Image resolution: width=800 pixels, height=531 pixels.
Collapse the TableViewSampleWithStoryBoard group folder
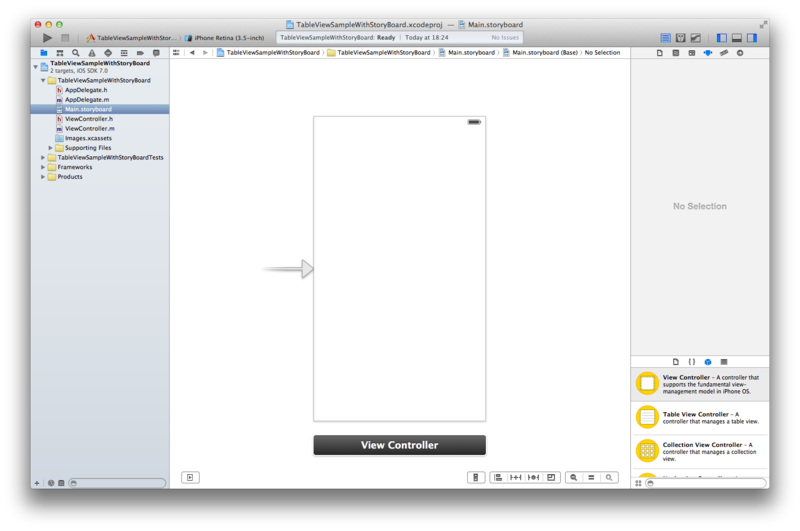click(43, 81)
